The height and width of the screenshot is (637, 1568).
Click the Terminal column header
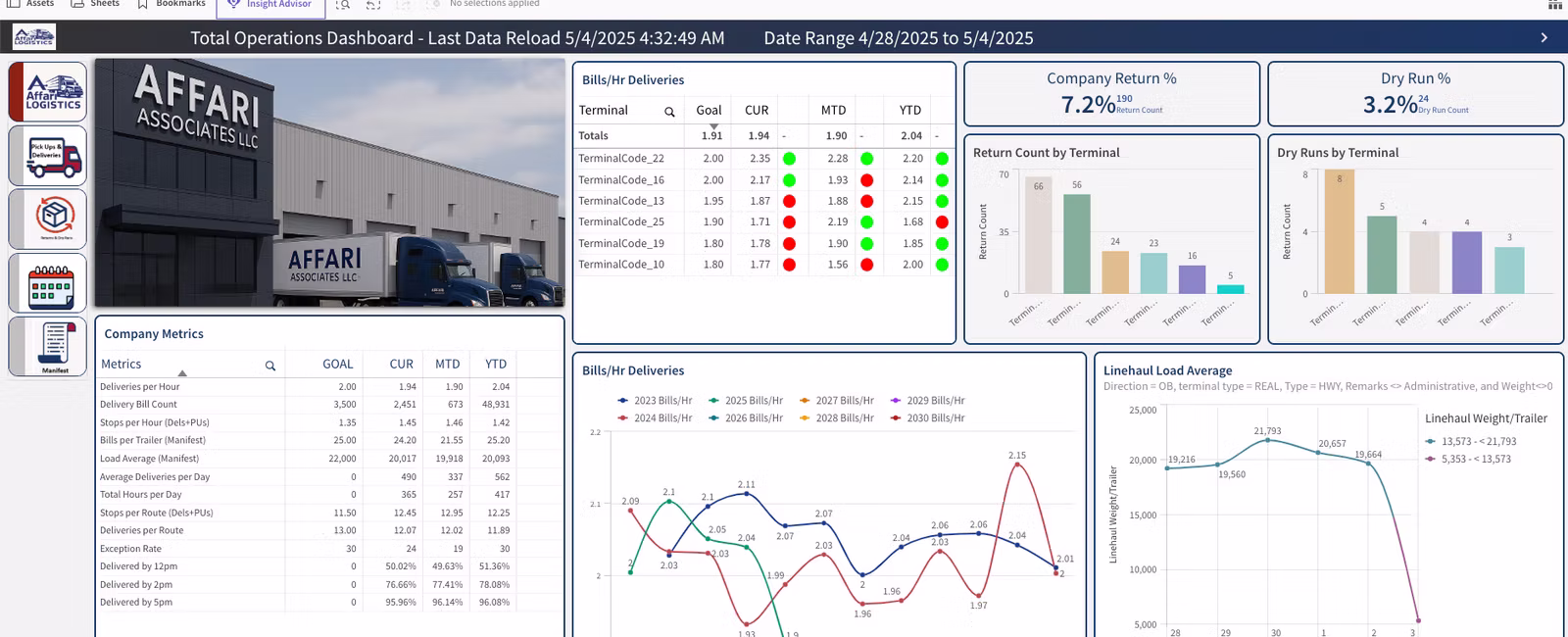coord(604,111)
